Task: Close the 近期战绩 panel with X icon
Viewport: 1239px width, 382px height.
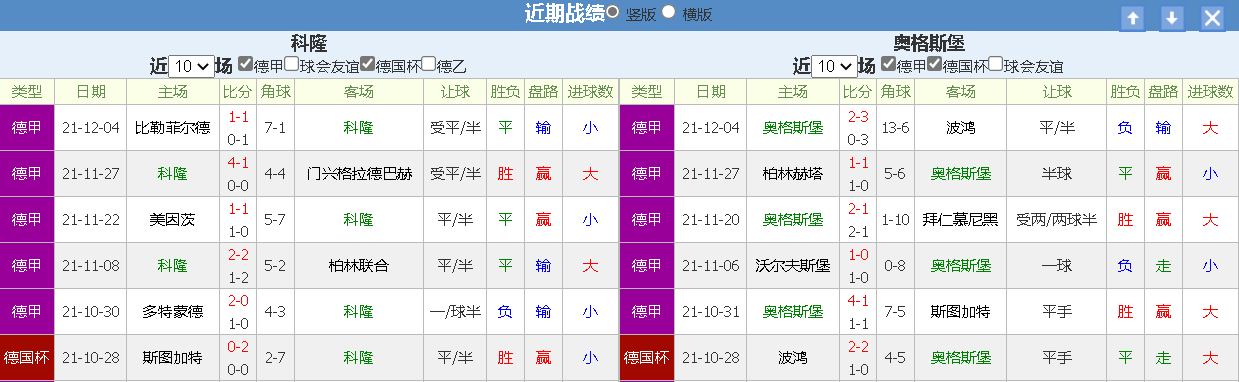Action: pos(1212,18)
